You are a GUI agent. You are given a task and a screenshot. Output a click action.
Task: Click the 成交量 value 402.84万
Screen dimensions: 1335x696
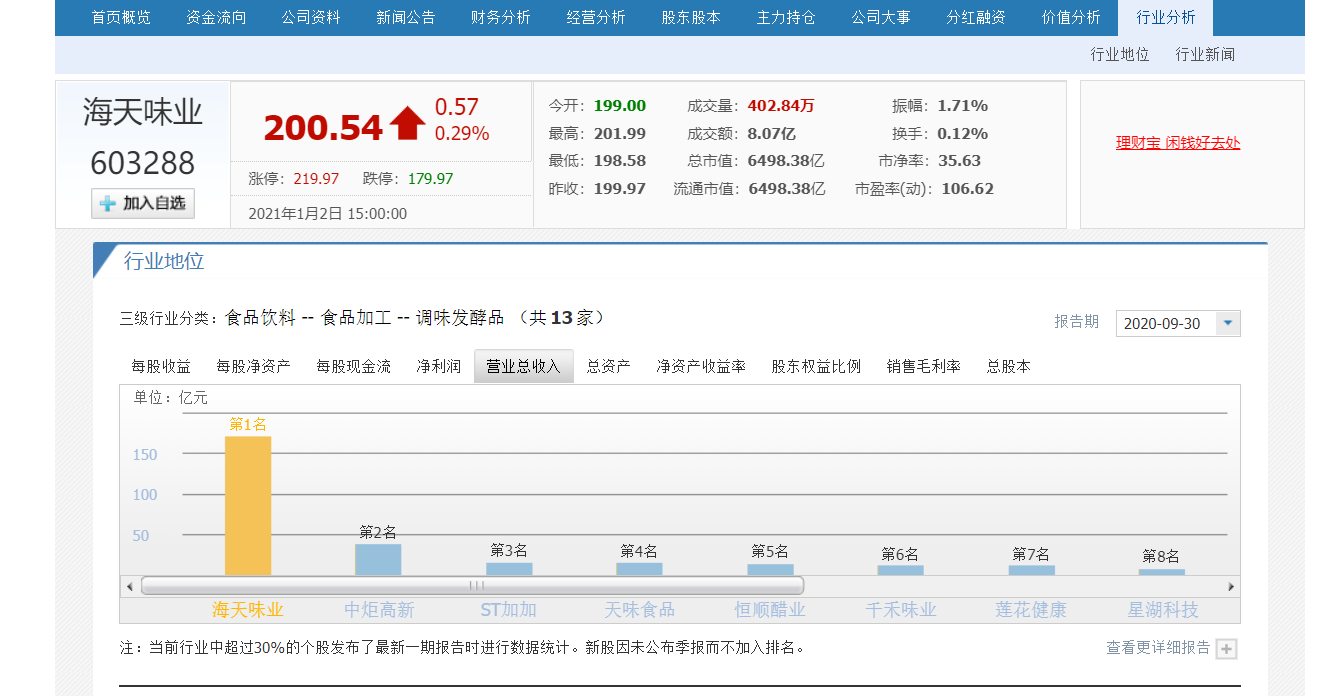pos(781,106)
